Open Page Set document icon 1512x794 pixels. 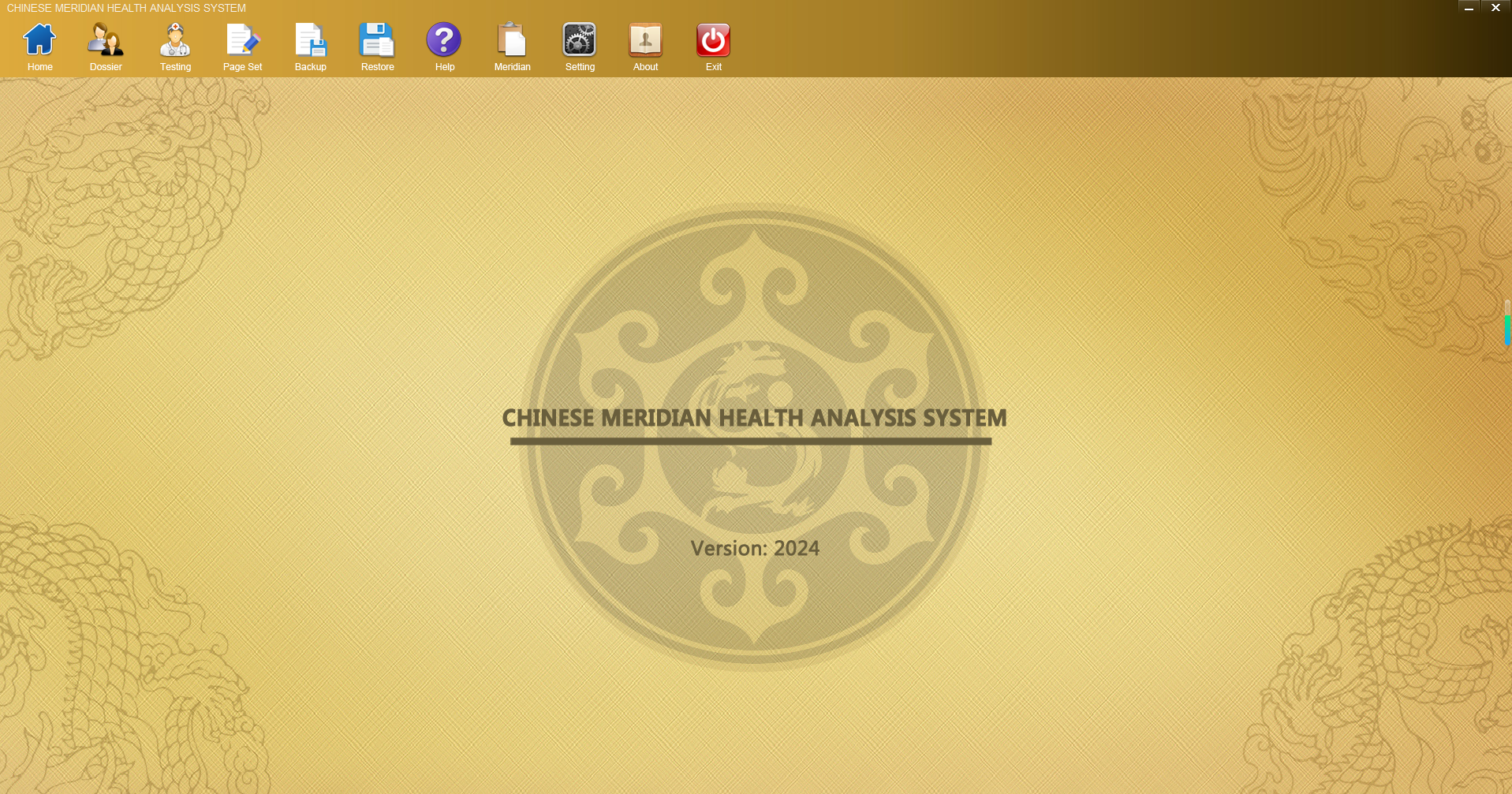pyautogui.click(x=243, y=39)
